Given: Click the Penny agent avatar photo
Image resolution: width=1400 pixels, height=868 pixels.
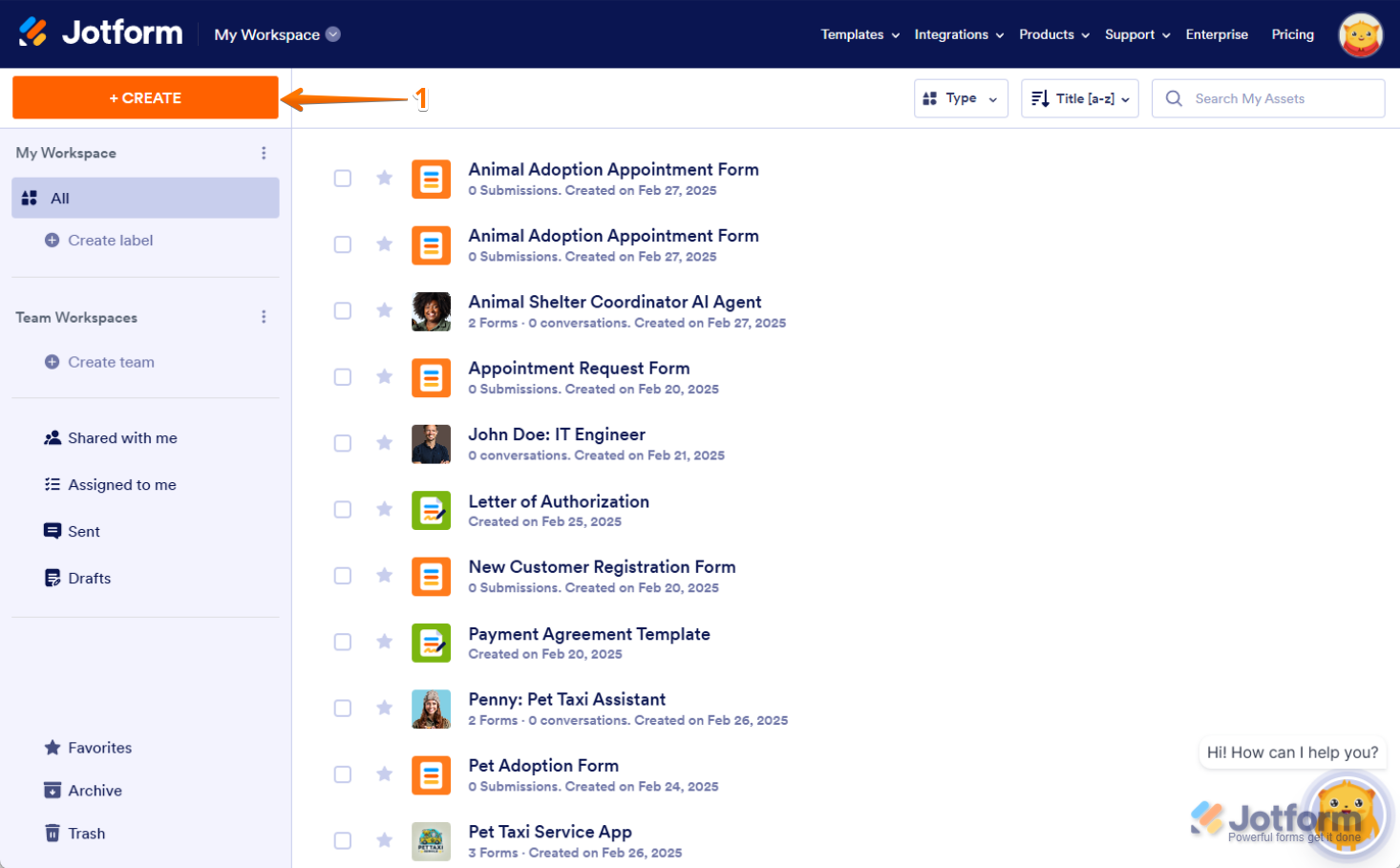Looking at the screenshot, I should point(431,709).
